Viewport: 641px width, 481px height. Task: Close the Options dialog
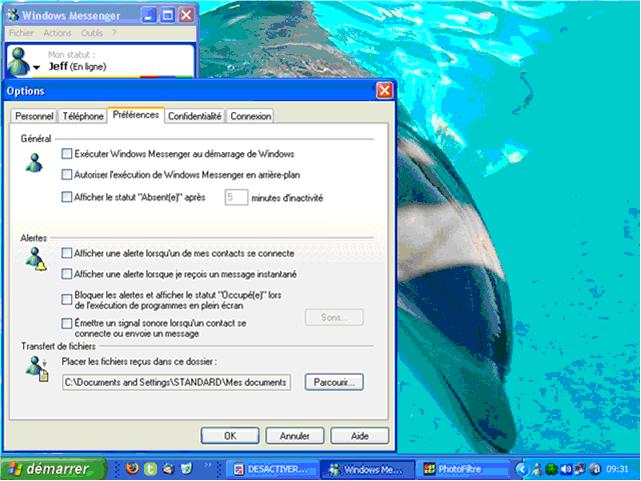pyautogui.click(x=384, y=90)
